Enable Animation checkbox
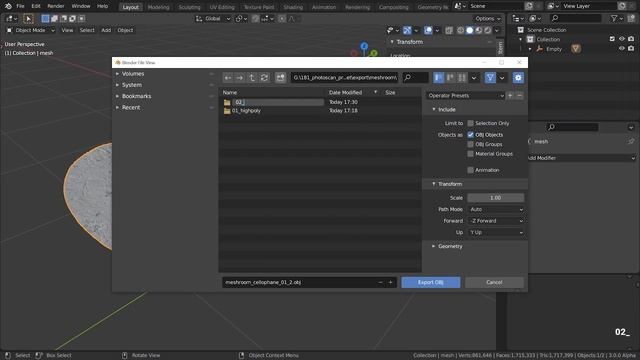 coord(470,170)
